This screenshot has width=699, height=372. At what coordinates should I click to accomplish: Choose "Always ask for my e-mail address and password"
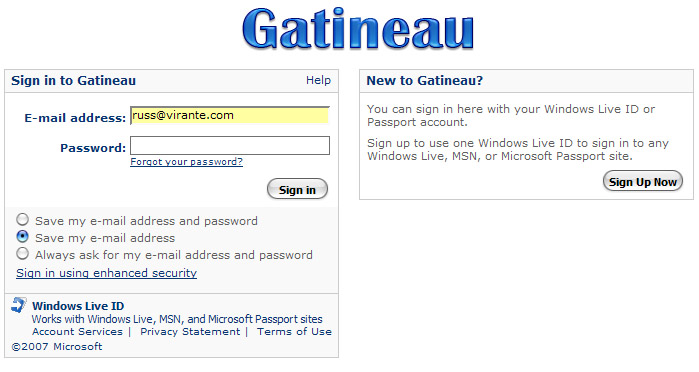(x=22, y=253)
